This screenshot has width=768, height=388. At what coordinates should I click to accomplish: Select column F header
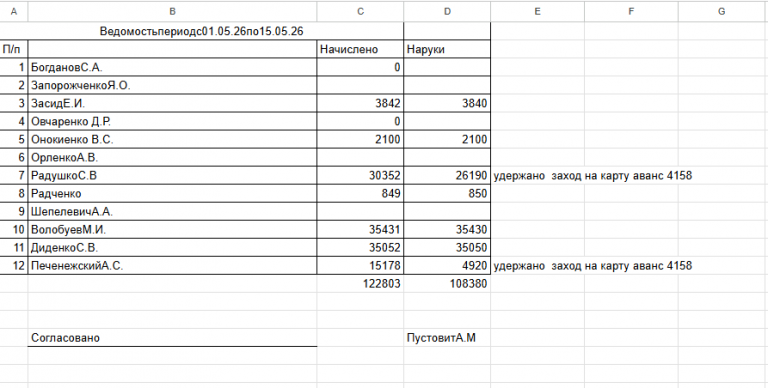pos(631,11)
